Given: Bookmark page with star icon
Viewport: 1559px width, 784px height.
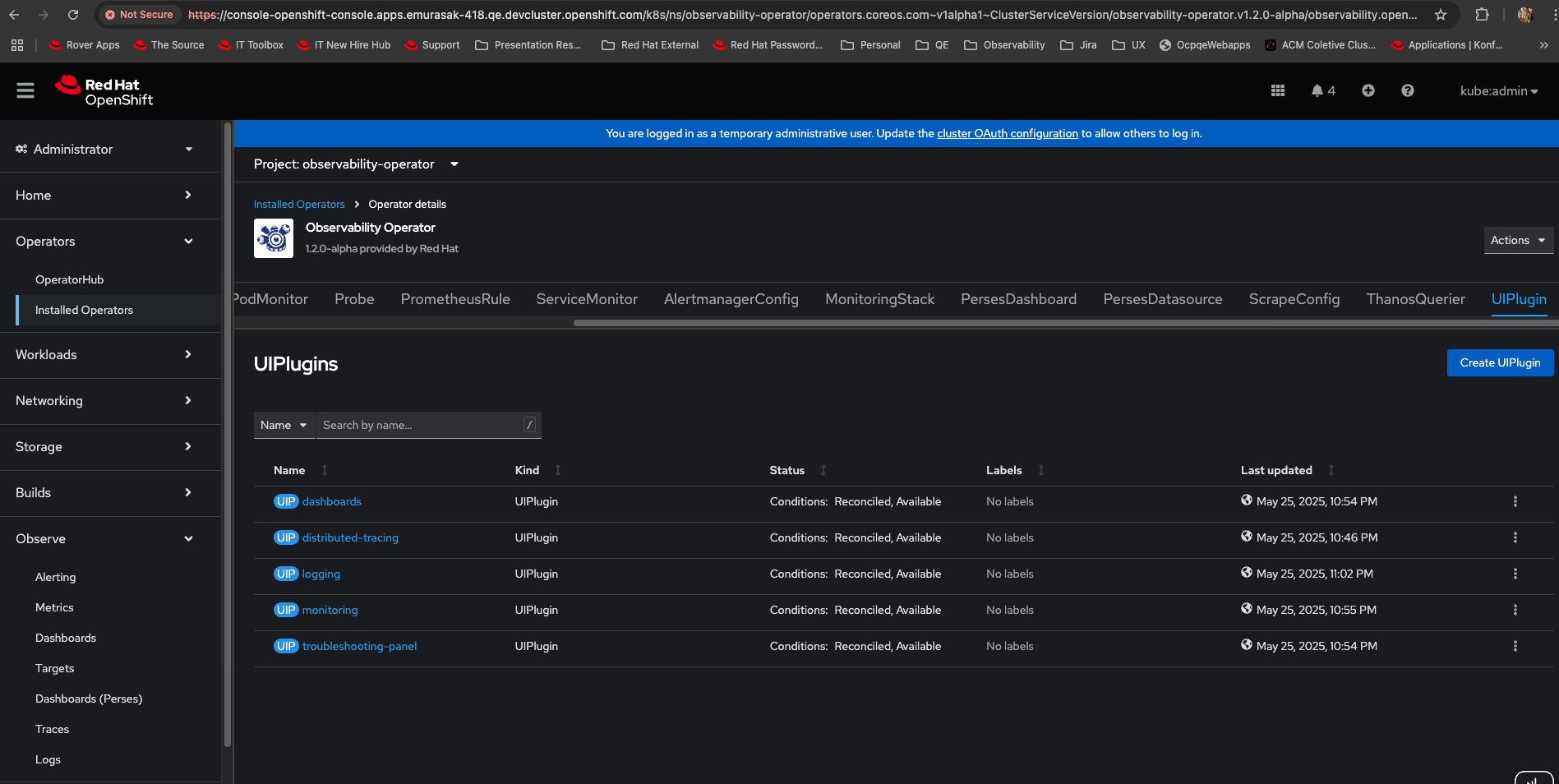Looking at the screenshot, I should 1440,15.
